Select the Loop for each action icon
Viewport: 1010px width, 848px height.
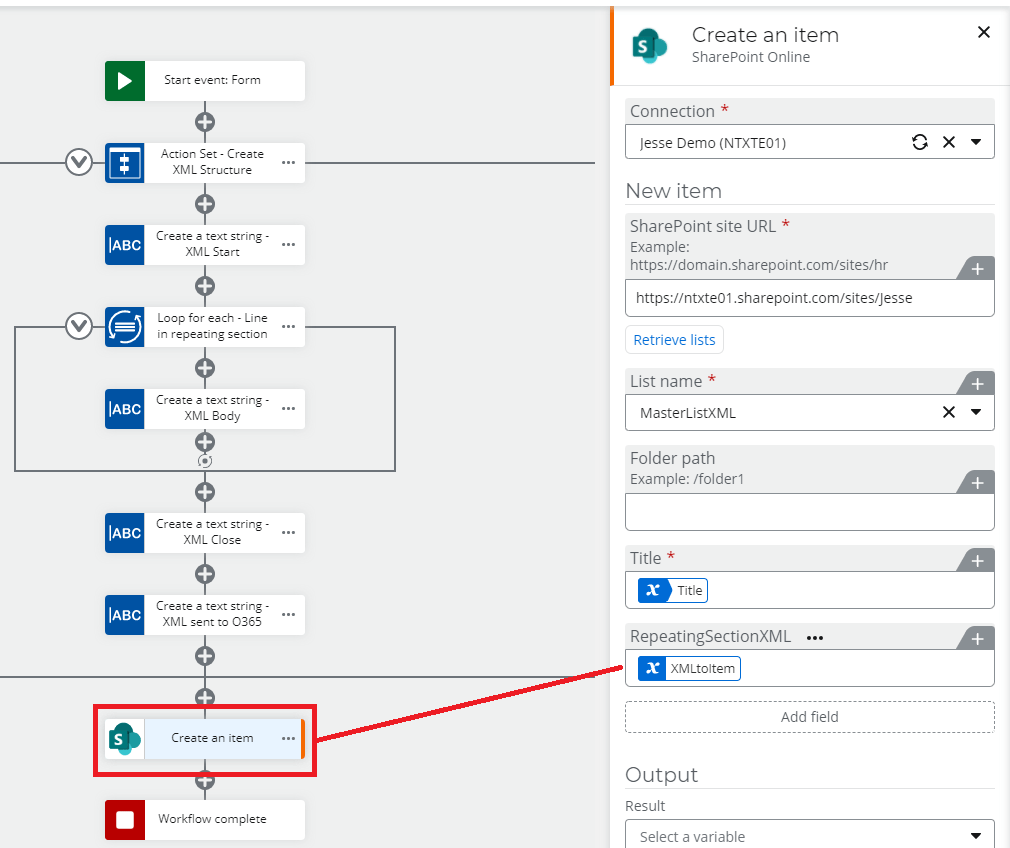pyautogui.click(x=125, y=327)
